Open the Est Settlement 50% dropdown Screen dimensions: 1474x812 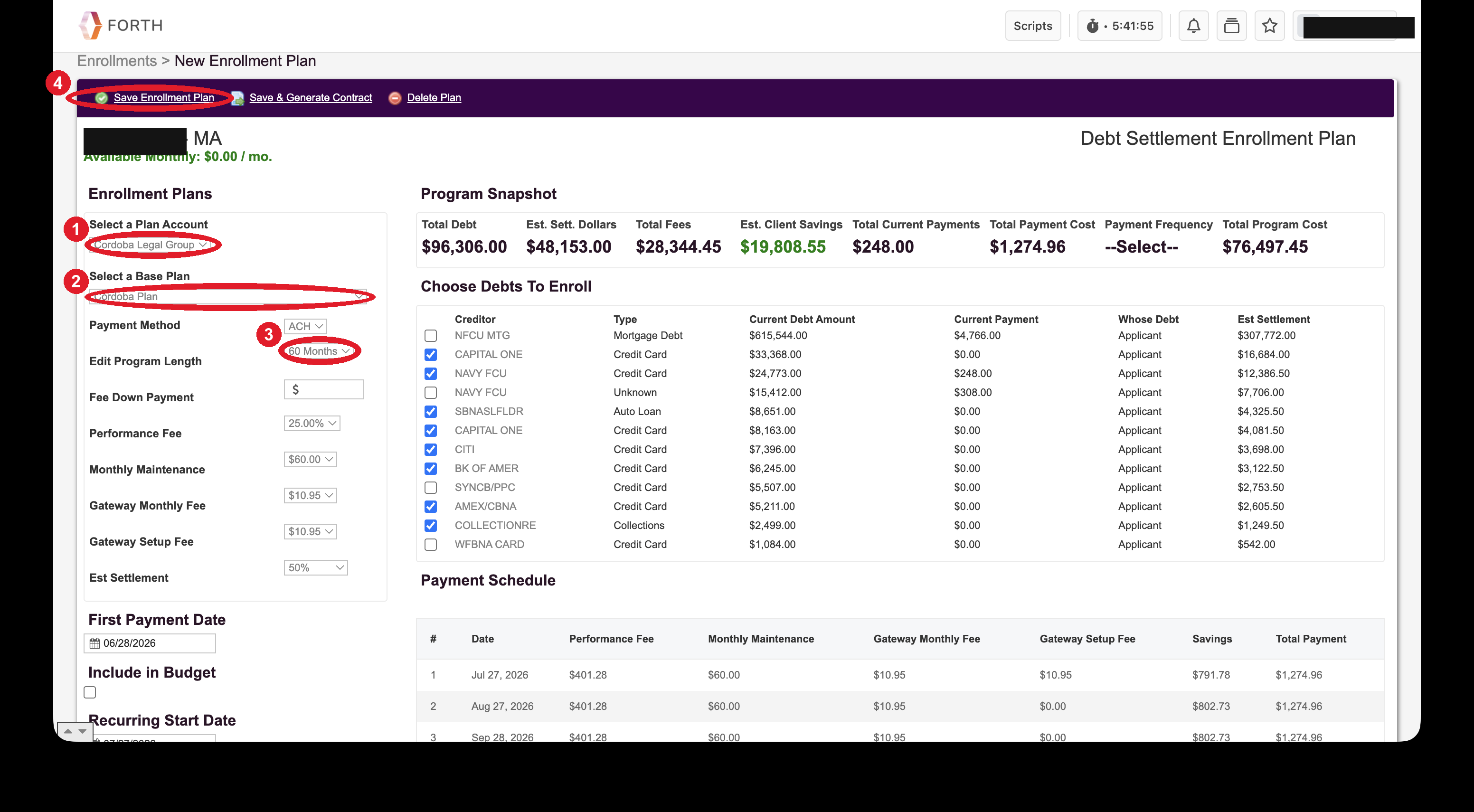pos(316,567)
